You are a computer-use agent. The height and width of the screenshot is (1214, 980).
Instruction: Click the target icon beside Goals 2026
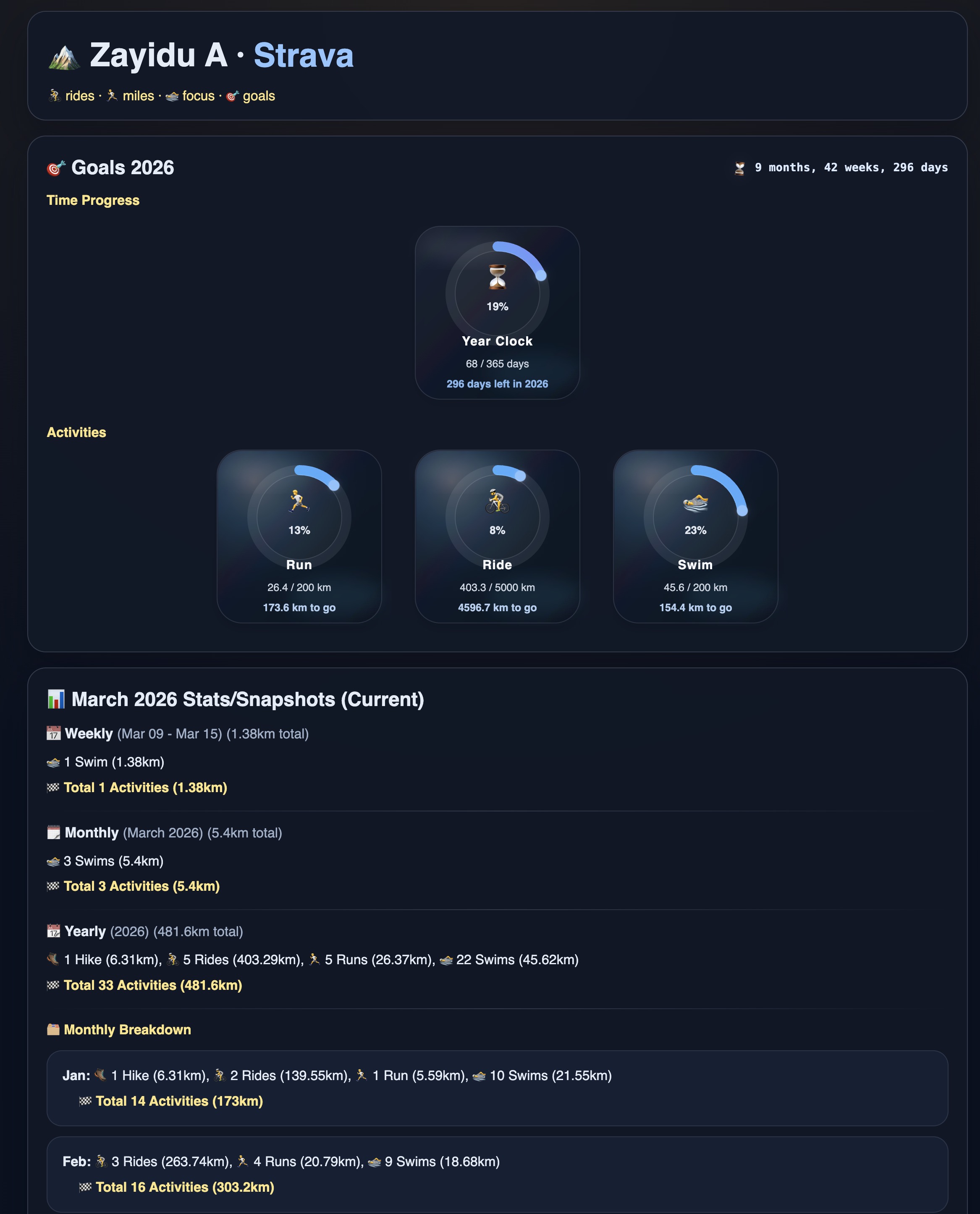[x=56, y=168]
